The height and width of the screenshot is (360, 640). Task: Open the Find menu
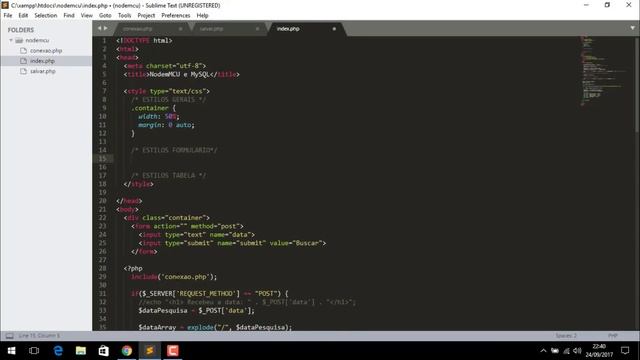tap(69, 16)
